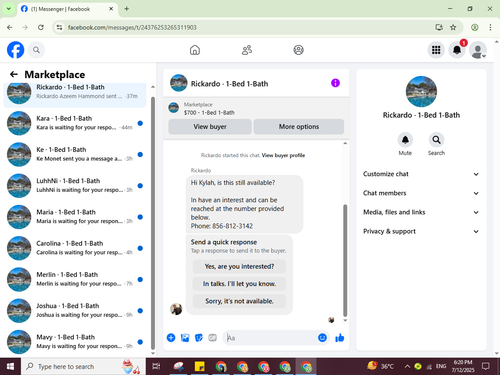Send a thumbs-up like
The width and height of the screenshot is (500, 375).
(340, 338)
